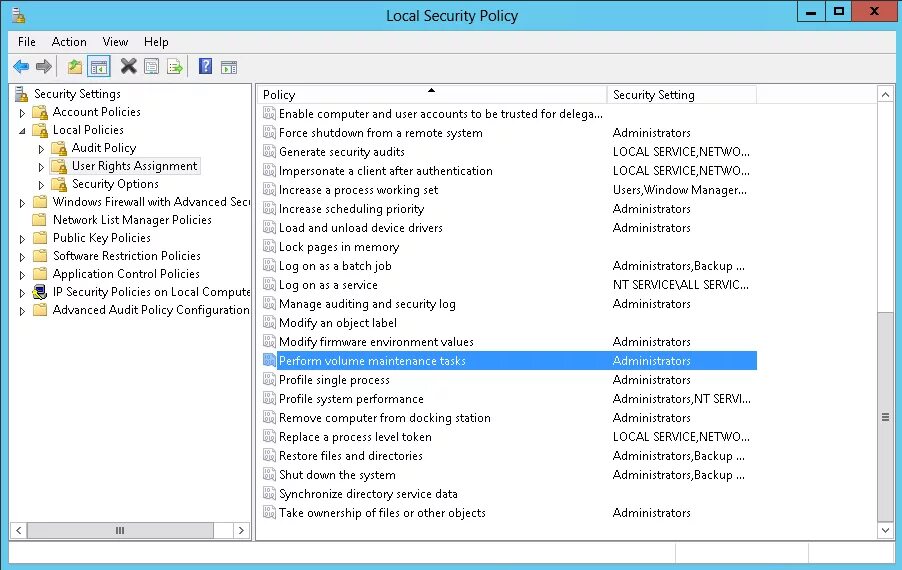Click the Up one level folder icon
Viewport: 902px width, 570px height.
click(x=75, y=67)
